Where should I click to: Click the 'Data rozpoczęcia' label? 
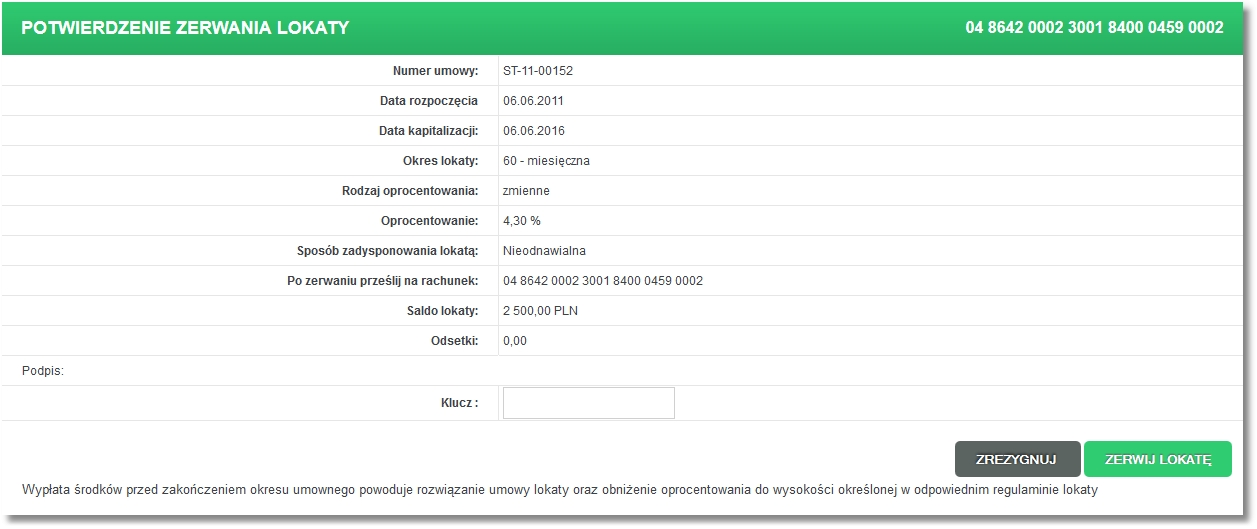pyautogui.click(x=429, y=101)
